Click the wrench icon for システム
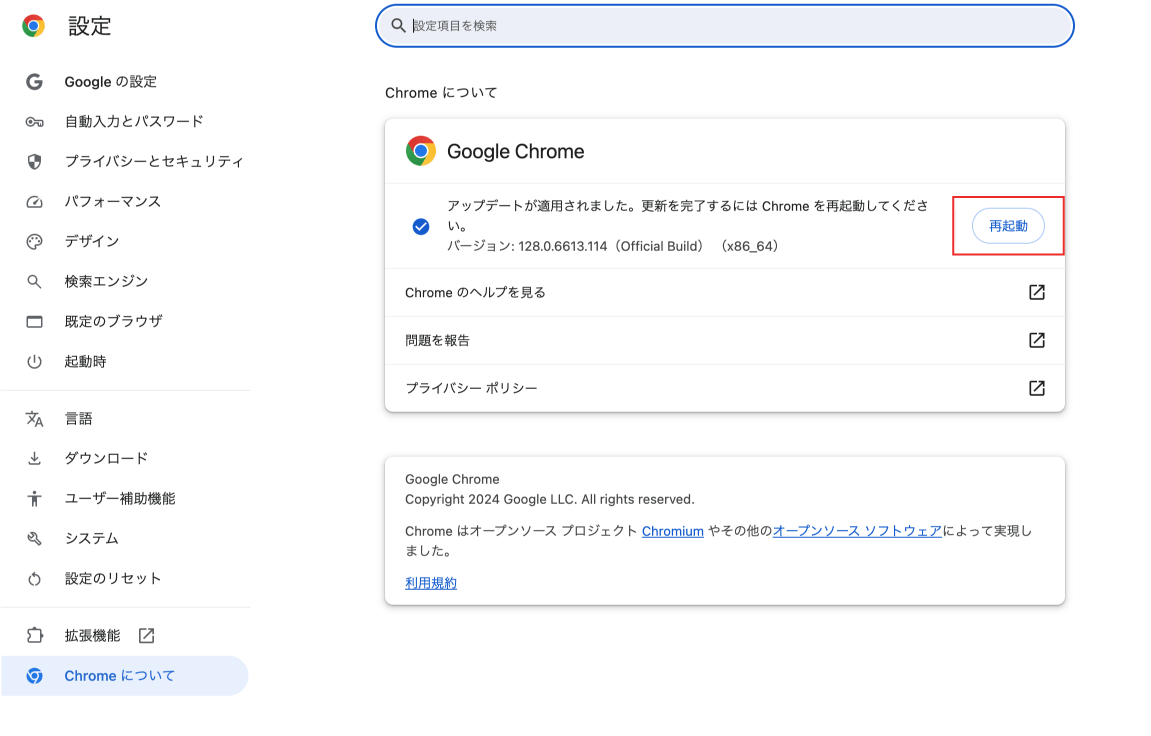 34,539
